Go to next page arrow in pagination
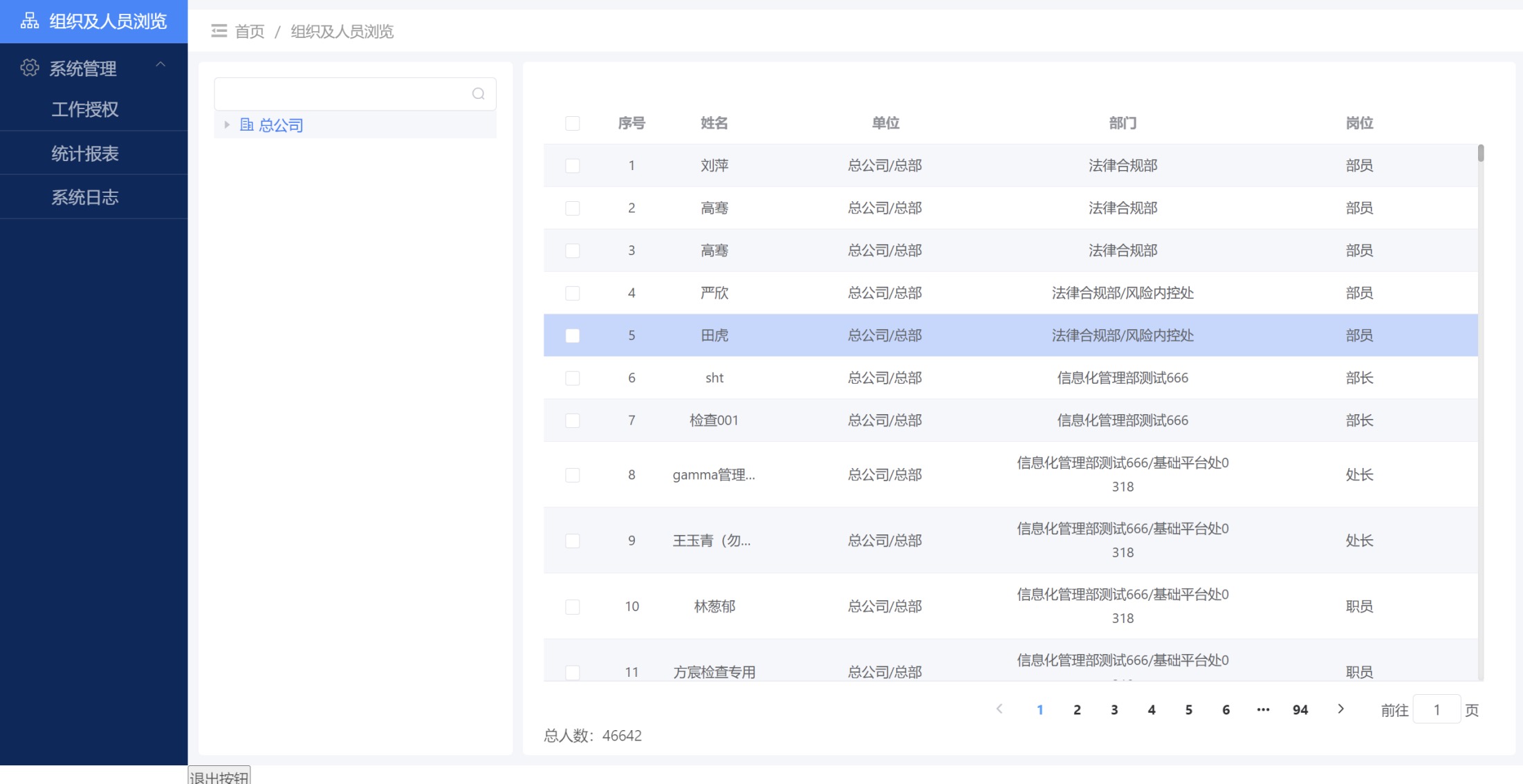This screenshot has height=784, width=1523. pyautogui.click(x=1341, y=709)
